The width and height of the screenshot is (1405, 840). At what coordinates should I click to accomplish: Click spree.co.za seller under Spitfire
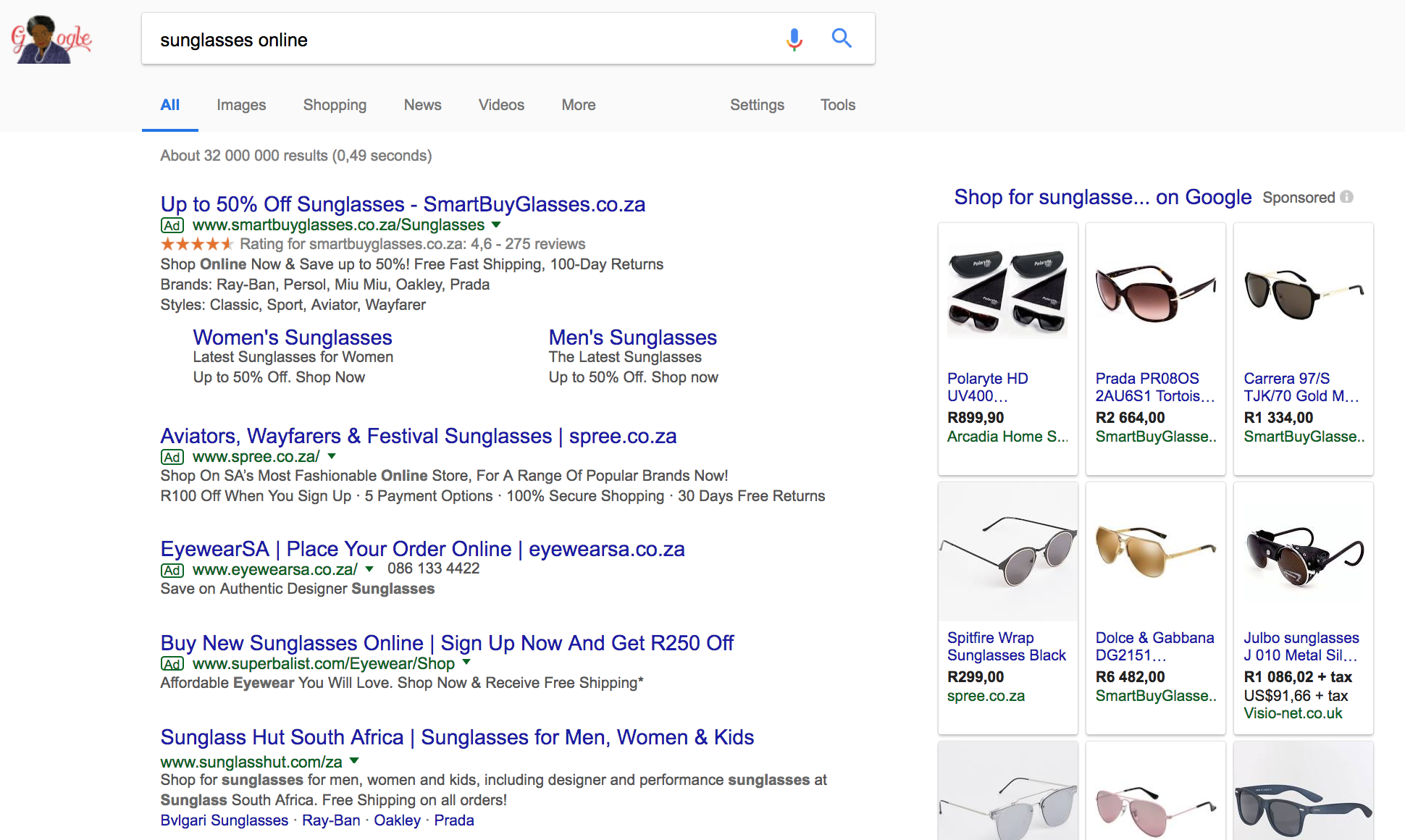point(986,696)
